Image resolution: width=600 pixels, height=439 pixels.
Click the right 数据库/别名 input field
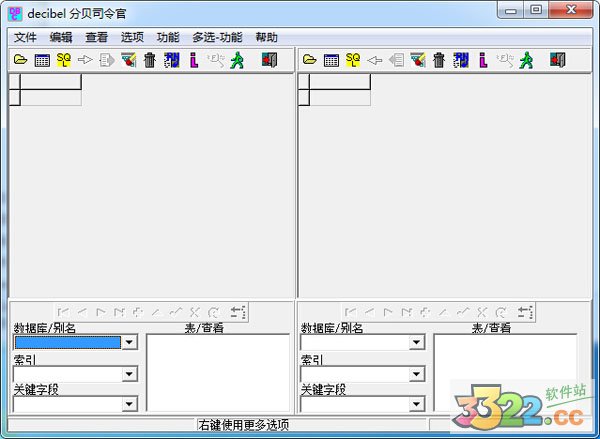pyautogui.click(x=355, y=342)
